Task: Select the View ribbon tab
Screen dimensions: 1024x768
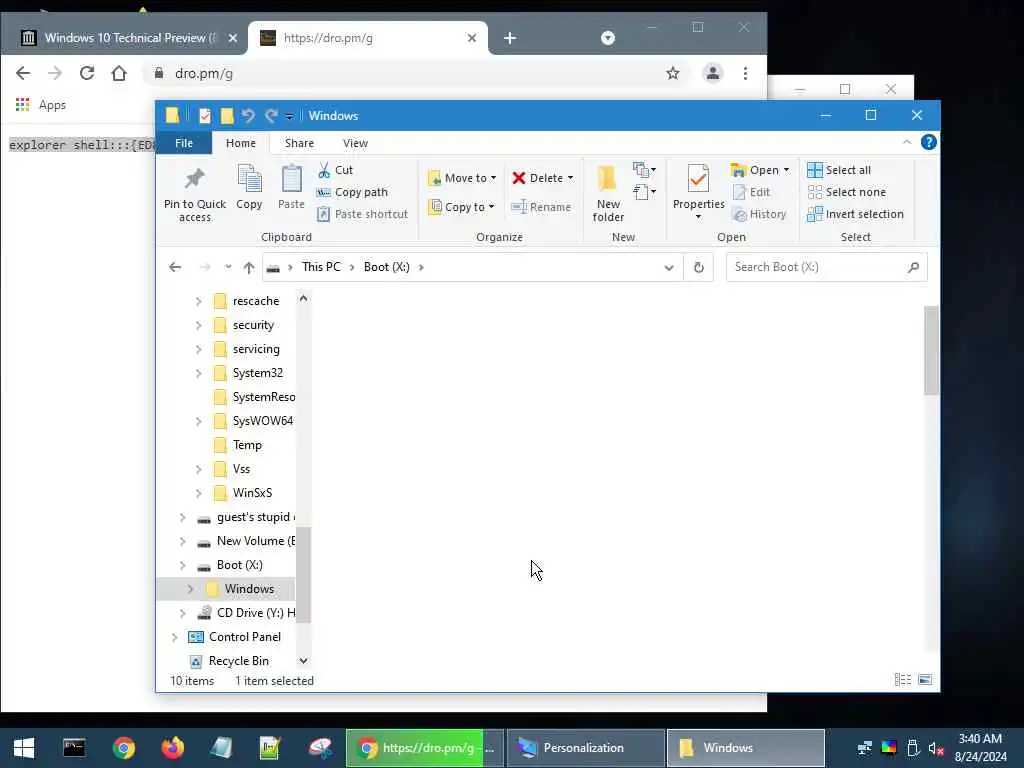Action: tap(355, 143)
